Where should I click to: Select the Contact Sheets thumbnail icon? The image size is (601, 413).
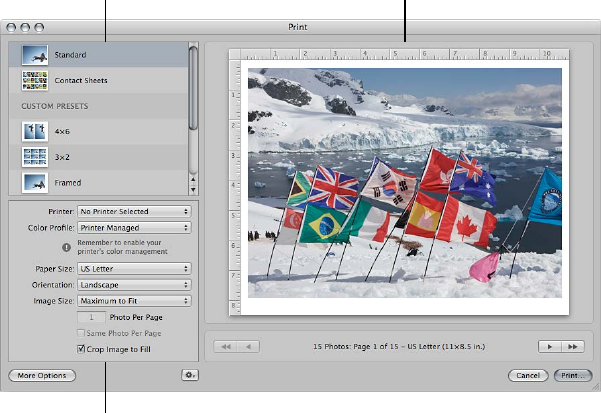click(x=35, y=80)
